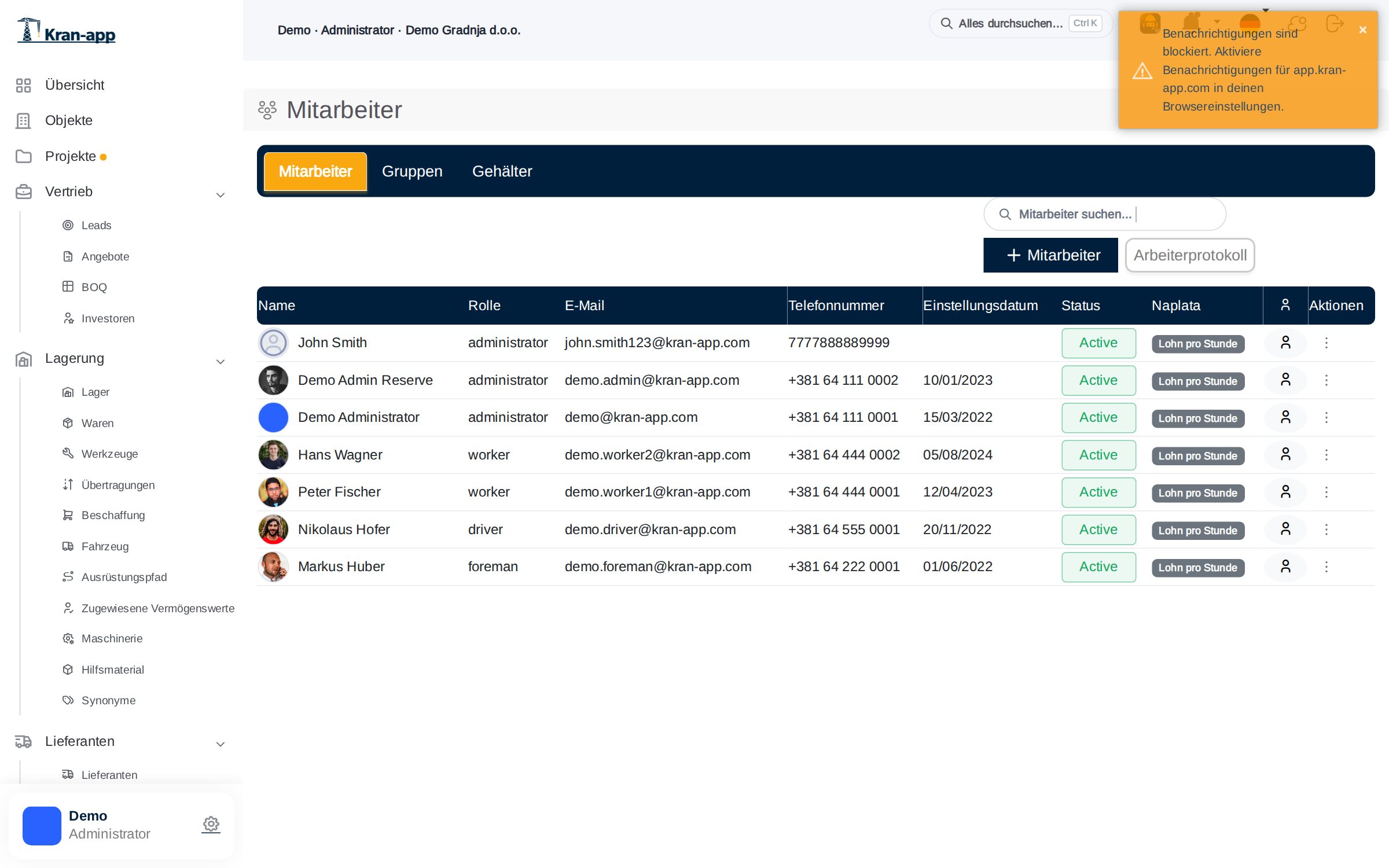
Task: Open actions menu for Markus Huber
Action: 1326,567
